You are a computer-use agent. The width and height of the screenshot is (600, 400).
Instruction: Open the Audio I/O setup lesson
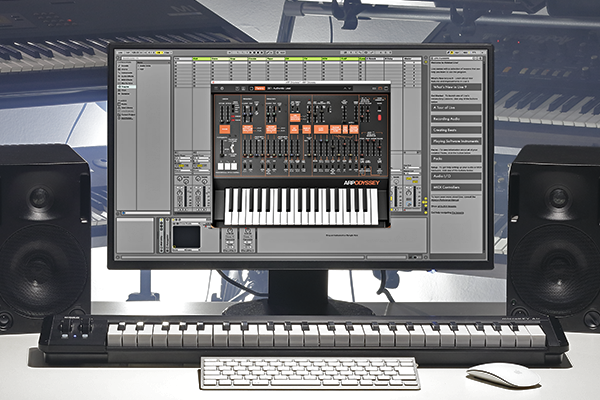click(456, 176)
